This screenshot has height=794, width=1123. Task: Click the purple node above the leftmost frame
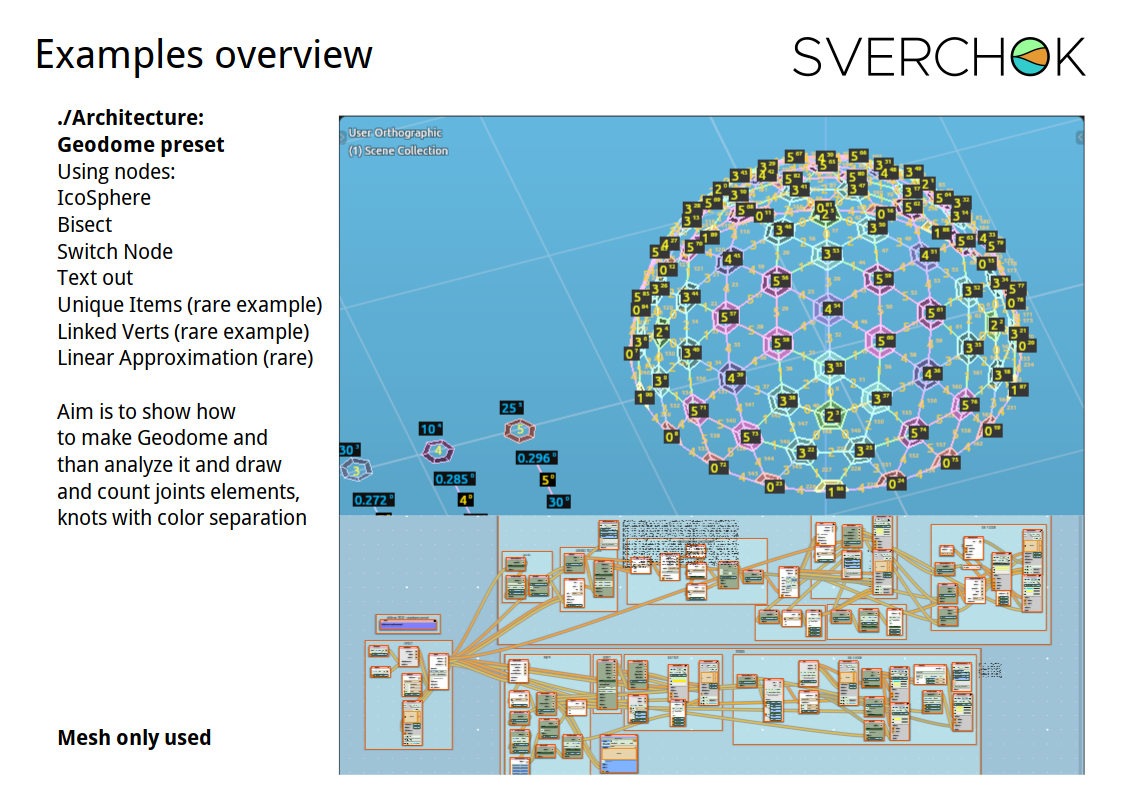[x=407, y=624]
